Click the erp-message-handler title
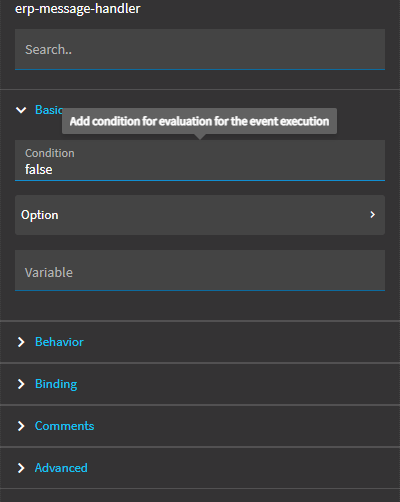Viewport: 400px width, 502px height. [78, 9]
